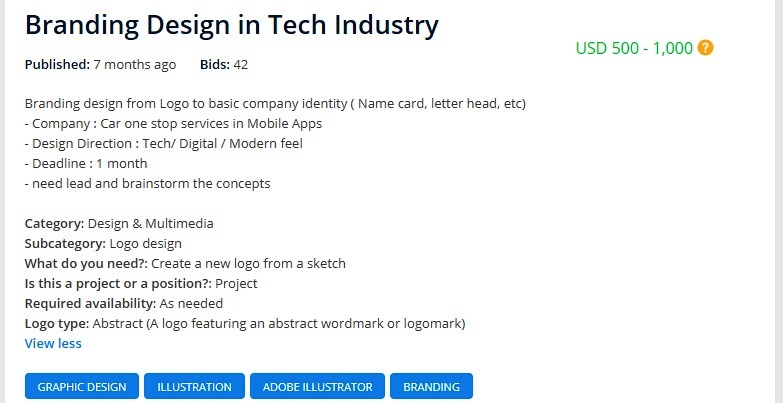This screenshot has width=783, height=403.
Task: Click the Required availability As needed line
Action: [x=123, y=303]
